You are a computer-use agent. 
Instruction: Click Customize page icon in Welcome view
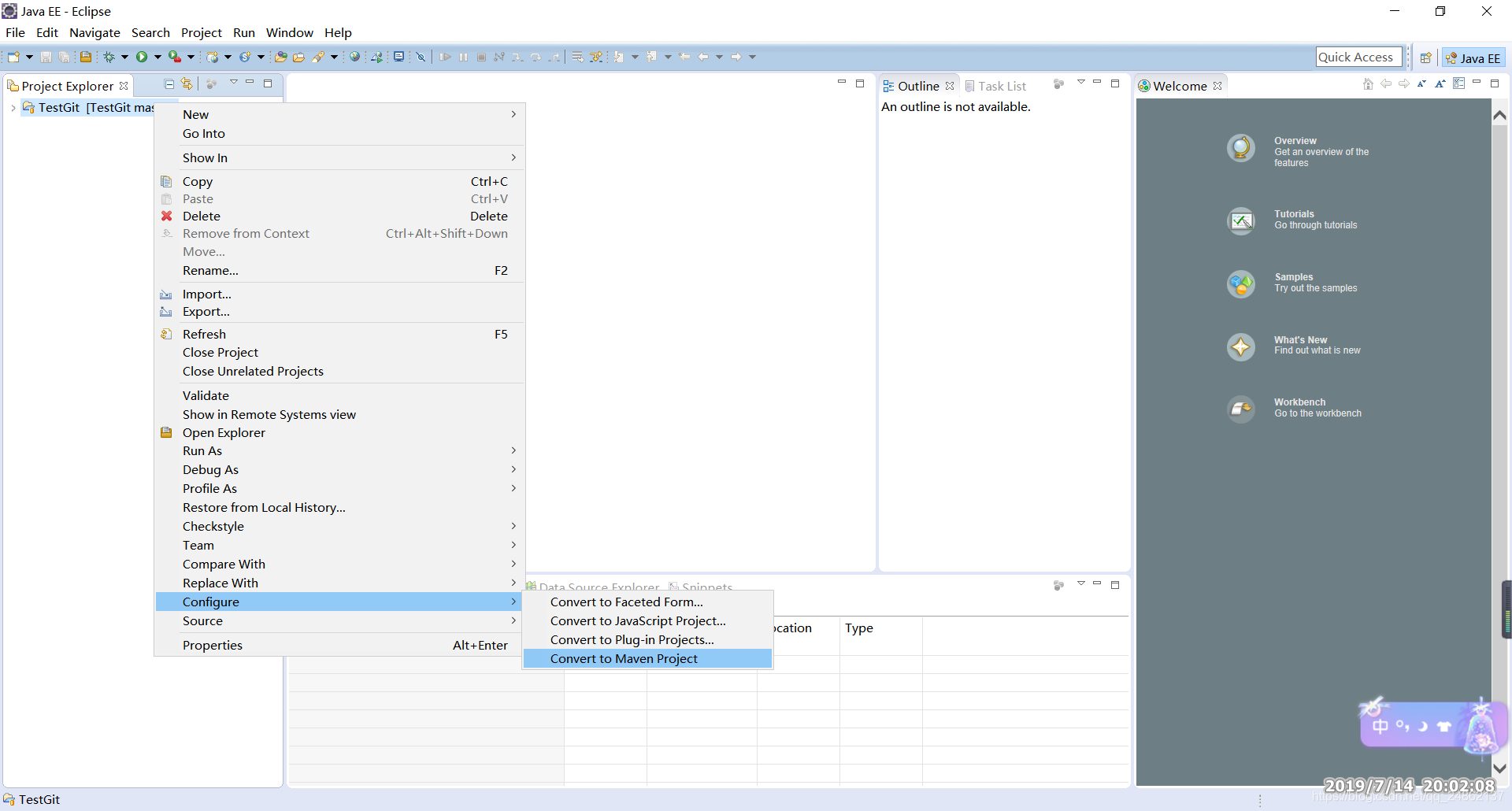pyautogui.click(x=1458, y=83)
